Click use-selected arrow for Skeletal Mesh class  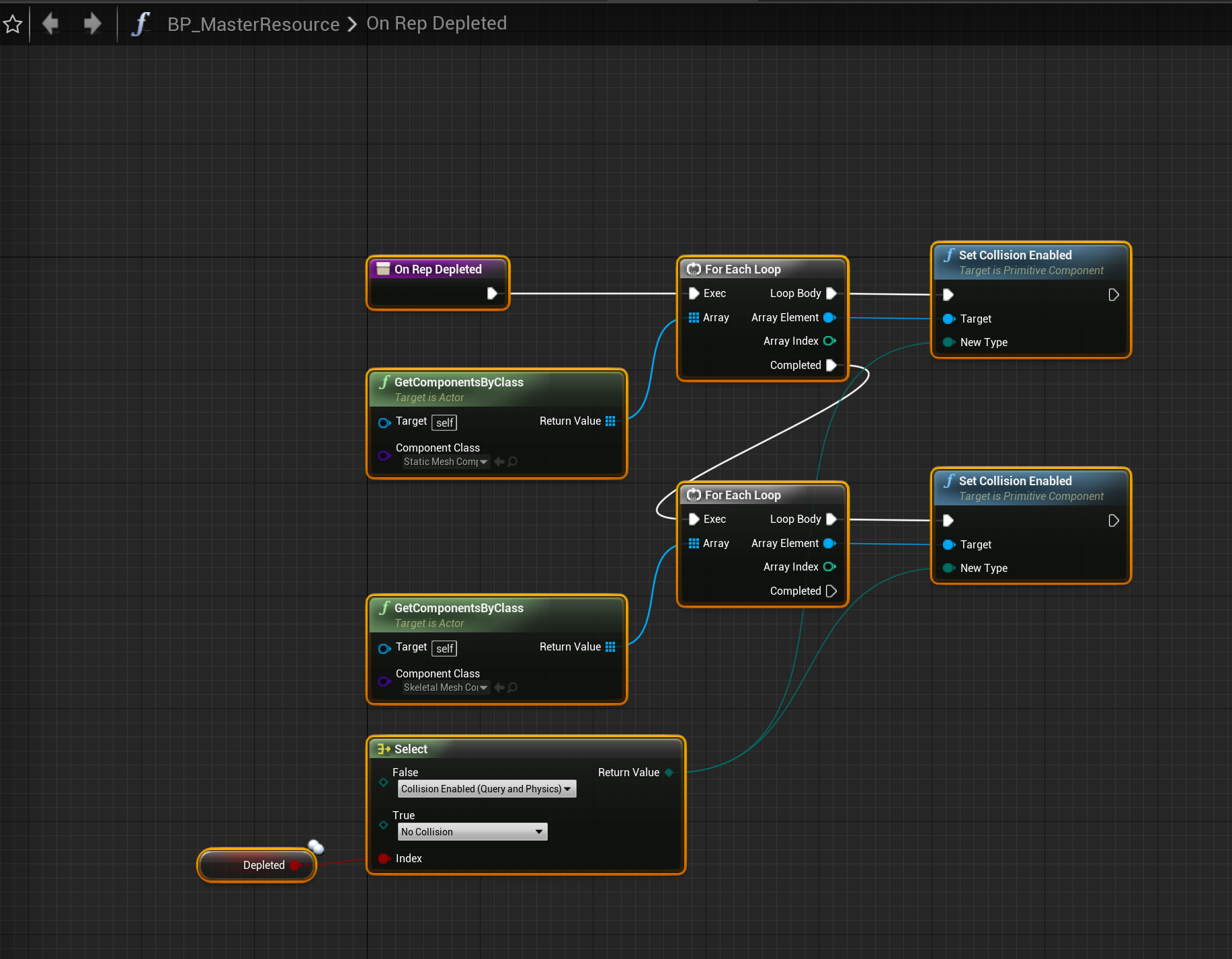[x=499, y=687]
